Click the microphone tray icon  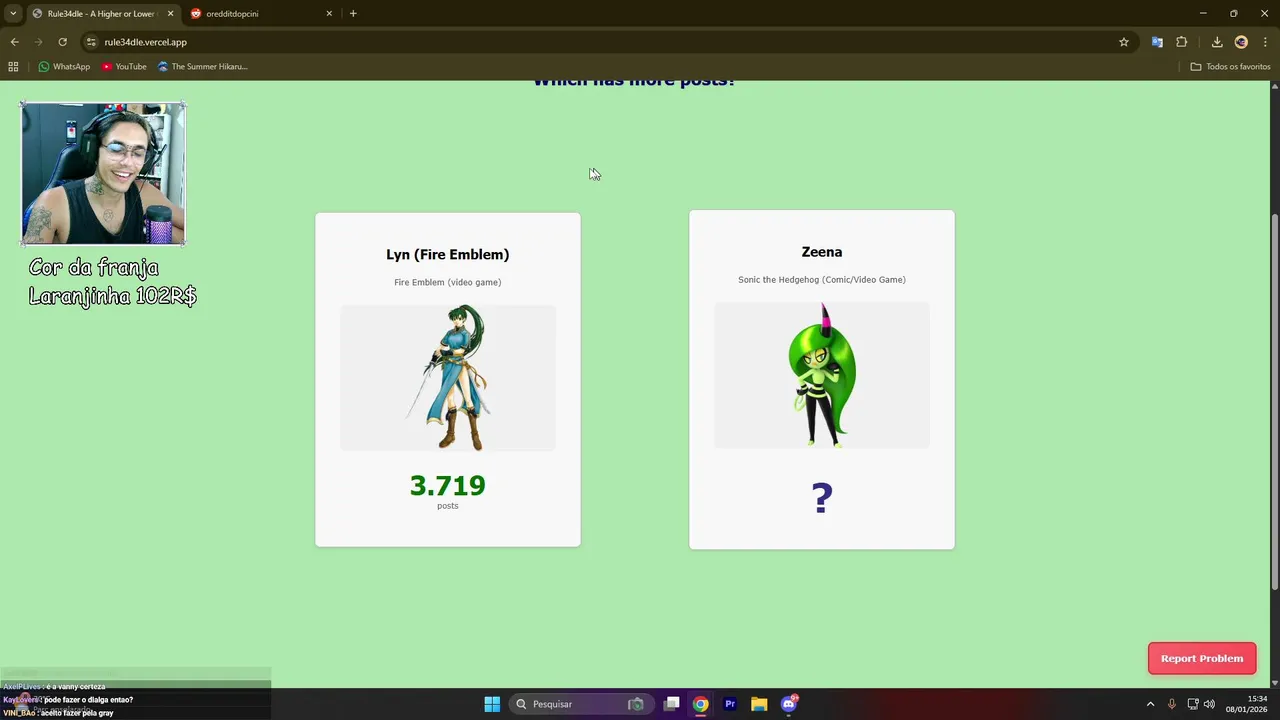pos(1172,704)
